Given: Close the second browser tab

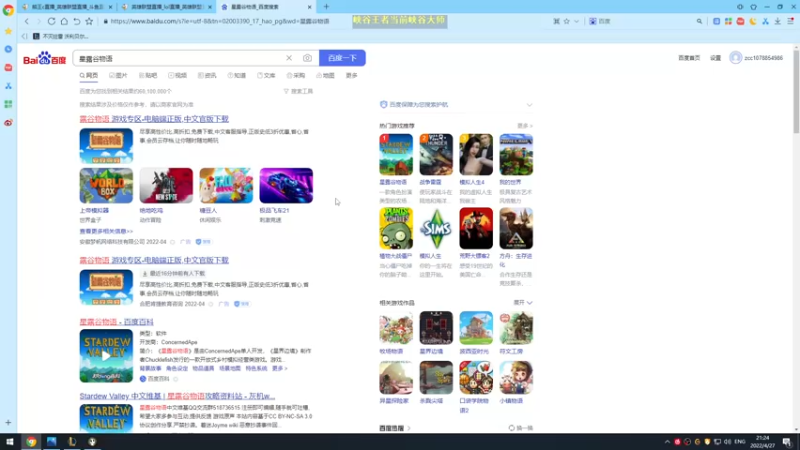Looking at the screenshot, I should pyautogui.click(x=210, y=7).
